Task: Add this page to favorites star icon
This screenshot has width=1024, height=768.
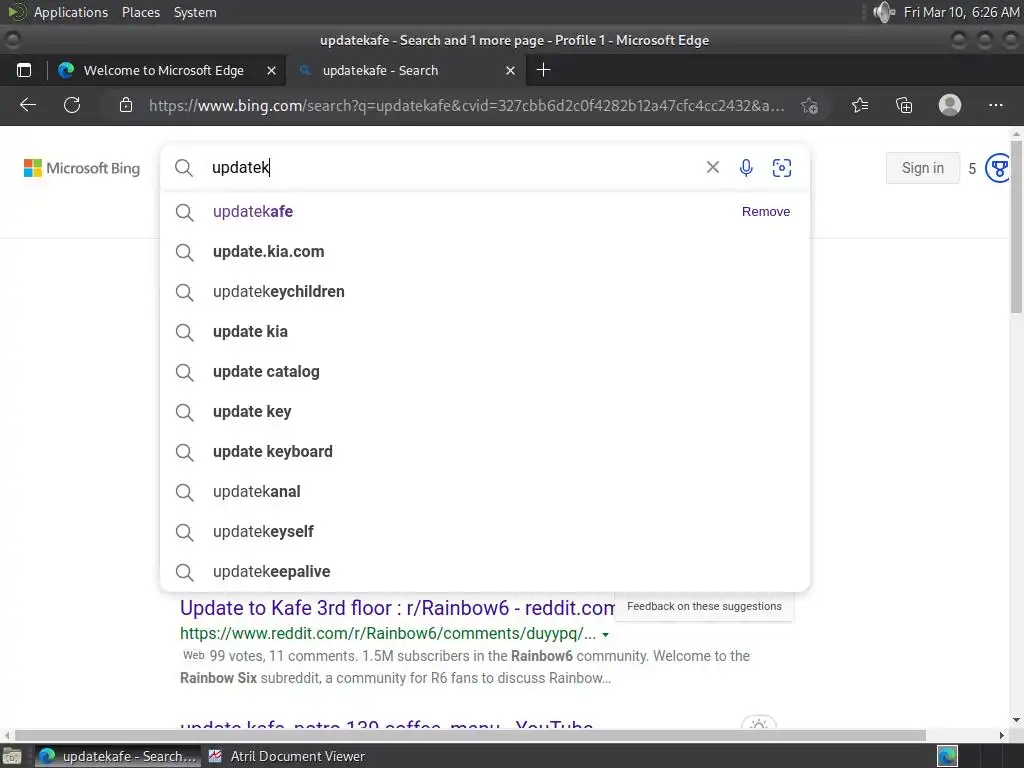Action: point(810,106)
